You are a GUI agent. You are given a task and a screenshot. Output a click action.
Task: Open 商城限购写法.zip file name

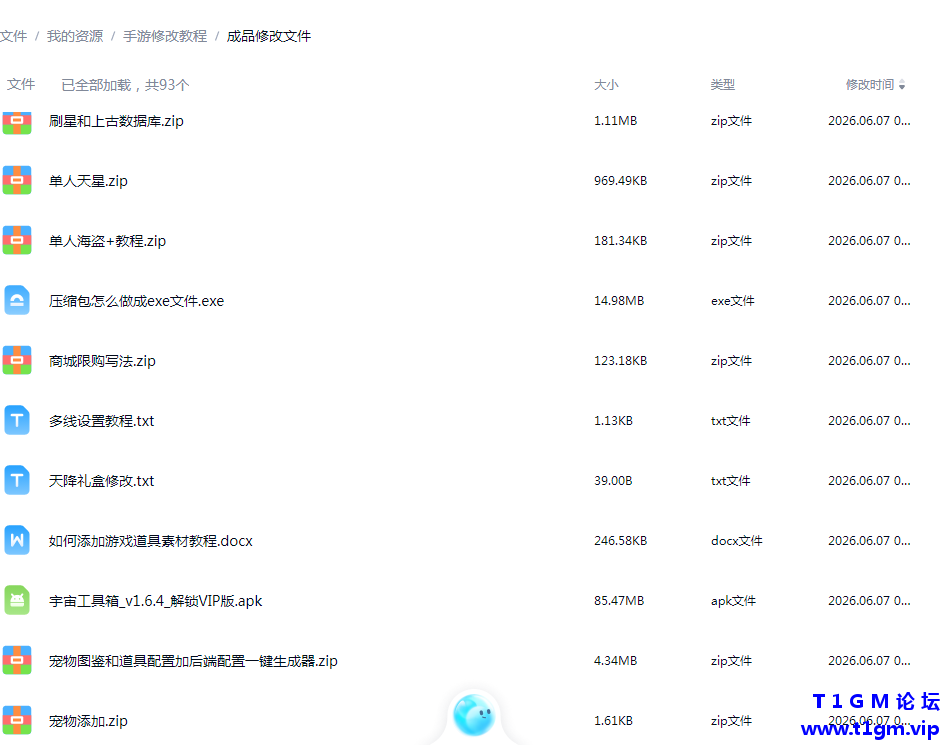pyautogui.click(x=102, y=361)
